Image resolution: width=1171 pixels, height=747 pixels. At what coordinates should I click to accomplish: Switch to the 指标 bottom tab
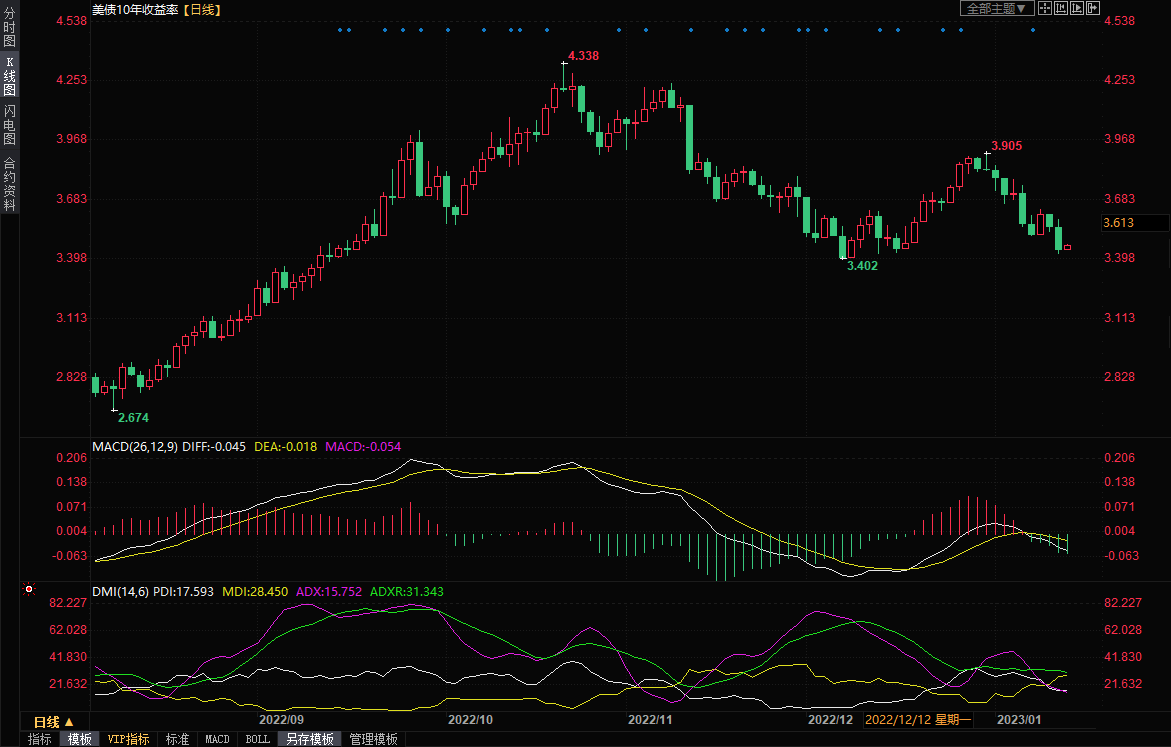point(40,739)
